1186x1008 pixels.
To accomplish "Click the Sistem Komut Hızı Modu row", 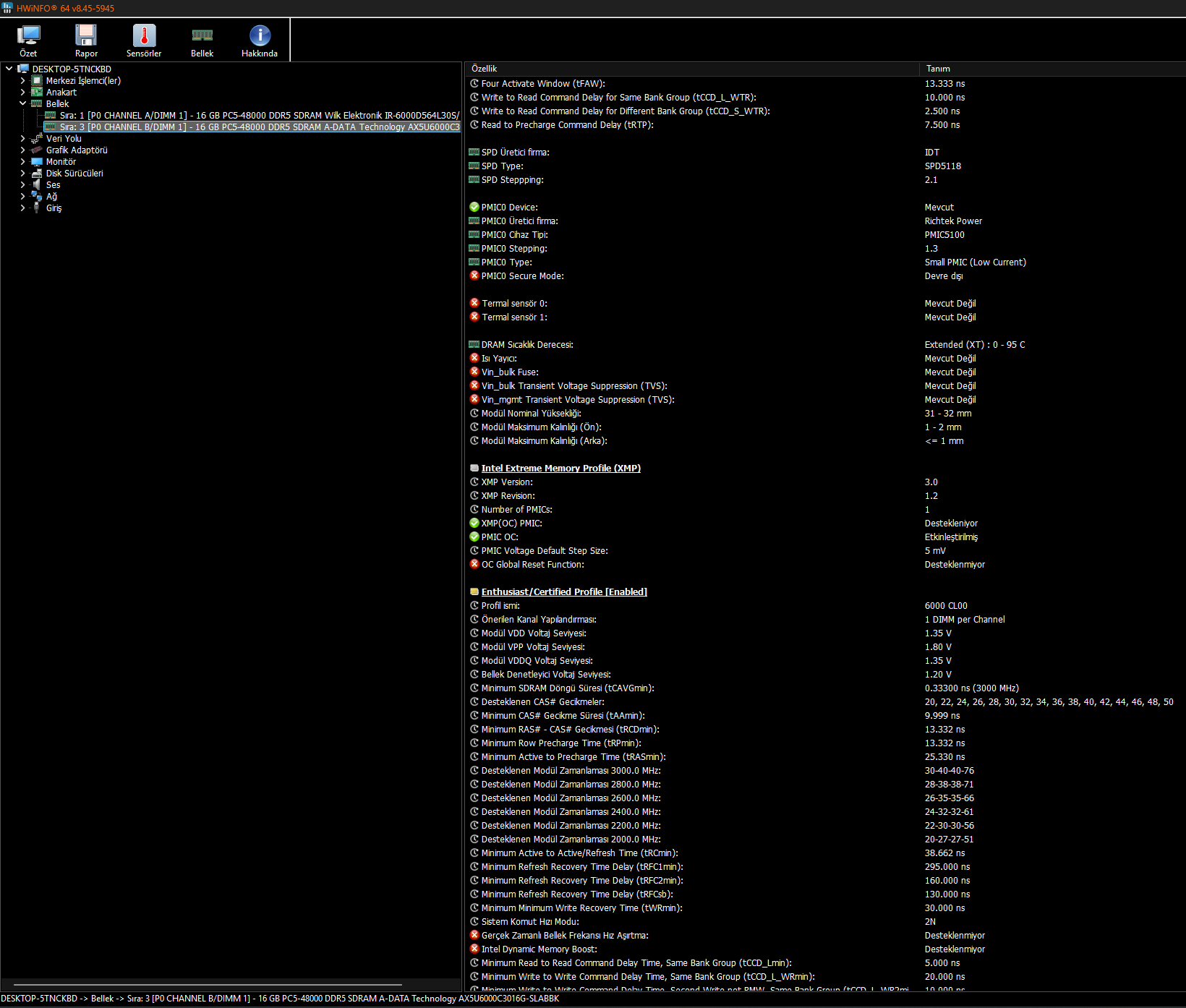I will point(825,921).
